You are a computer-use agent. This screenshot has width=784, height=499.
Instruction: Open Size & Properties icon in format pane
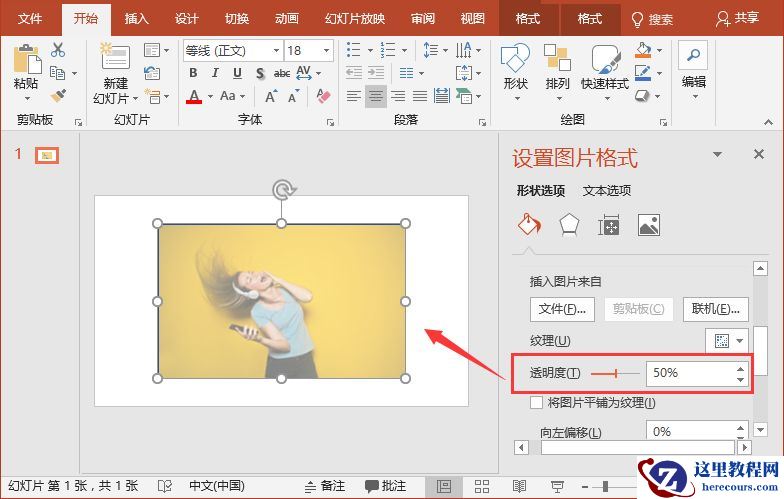(x=609, y=225)
